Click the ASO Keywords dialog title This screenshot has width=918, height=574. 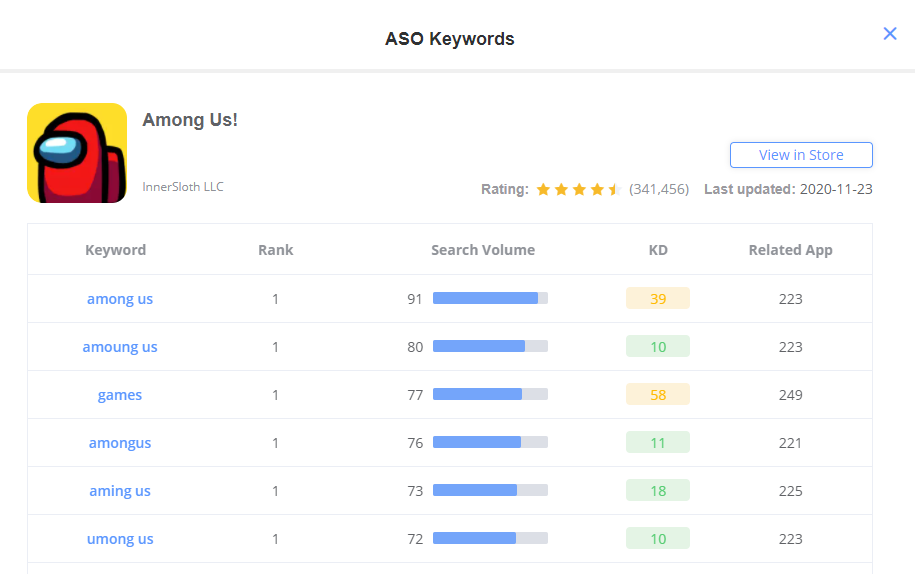(449, 39)
